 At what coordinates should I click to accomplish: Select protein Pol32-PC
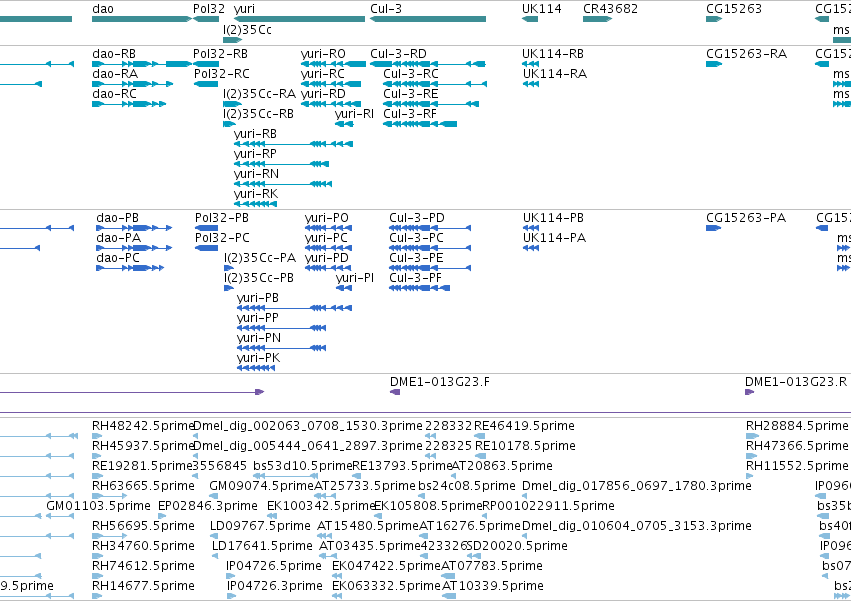(222, 238)
